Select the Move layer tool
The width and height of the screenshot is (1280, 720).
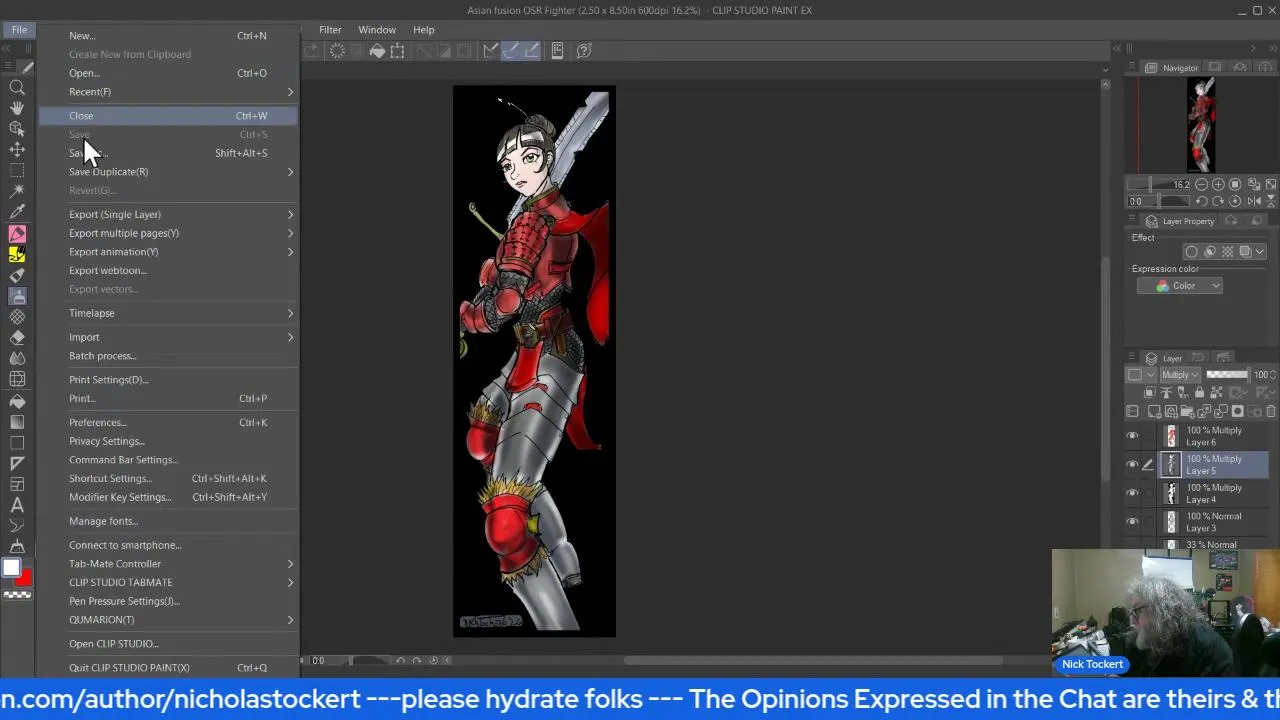[17, 149]
